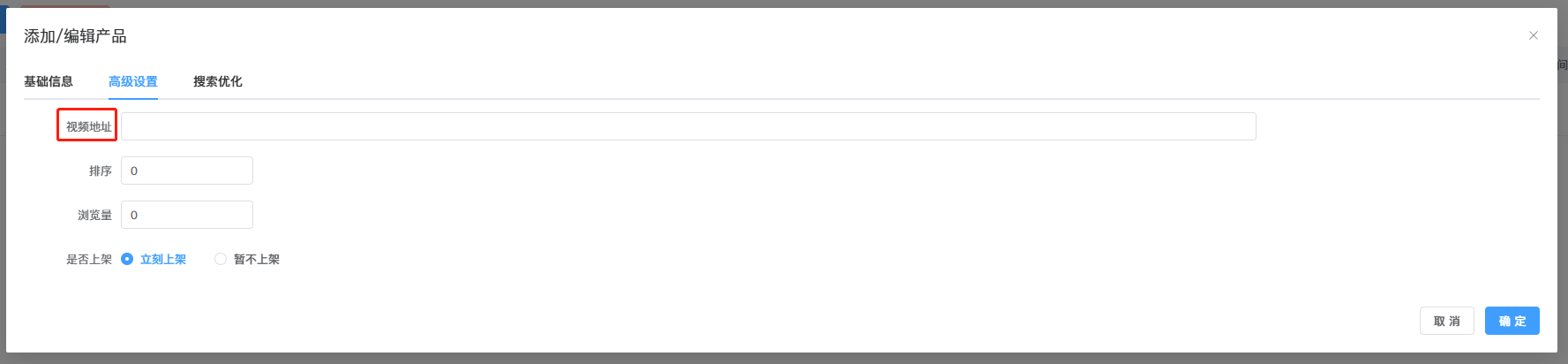1568x364 pixels.
Task: Click the 取消 button
Action: (1447, 321)
